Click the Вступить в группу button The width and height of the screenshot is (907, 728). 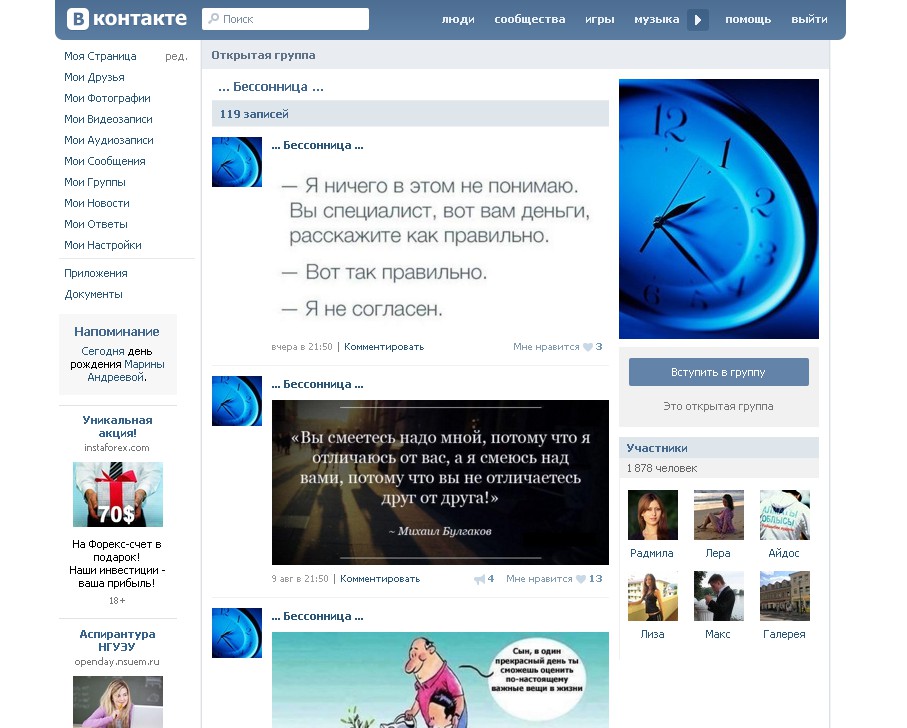(718, 372)
